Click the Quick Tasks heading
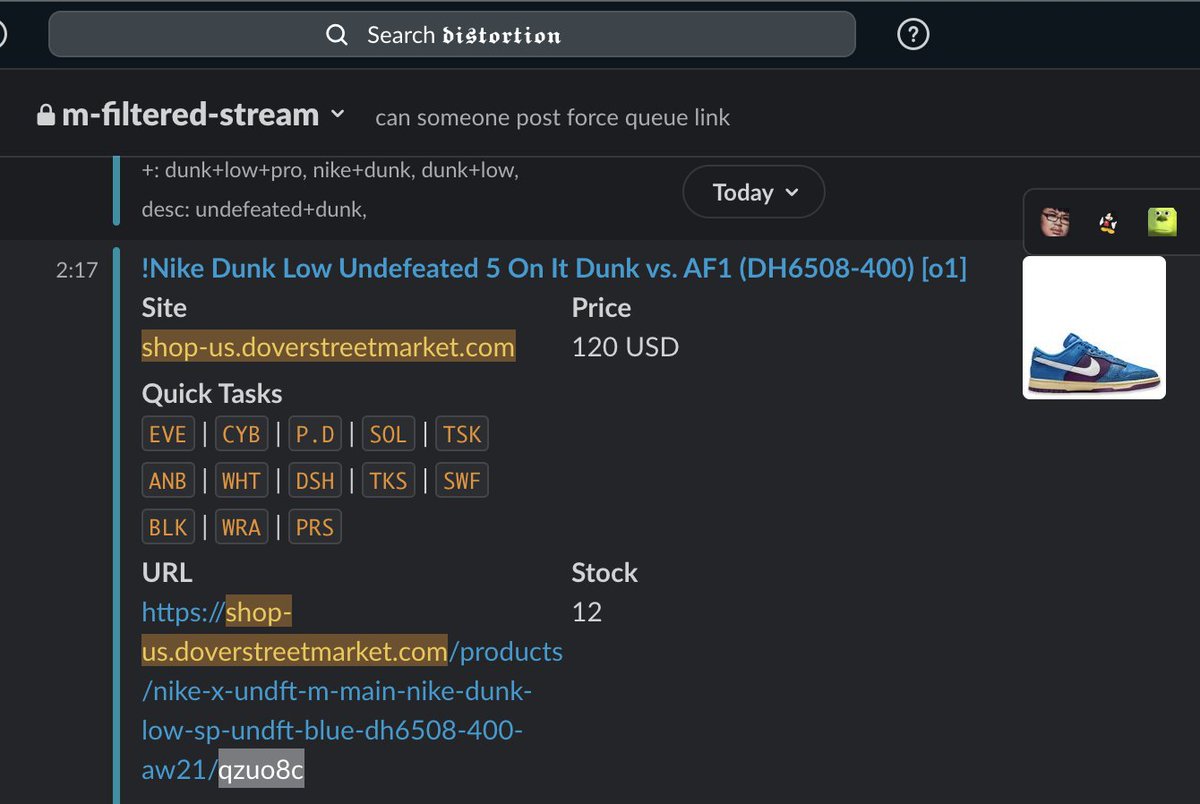 click(212, 394)
